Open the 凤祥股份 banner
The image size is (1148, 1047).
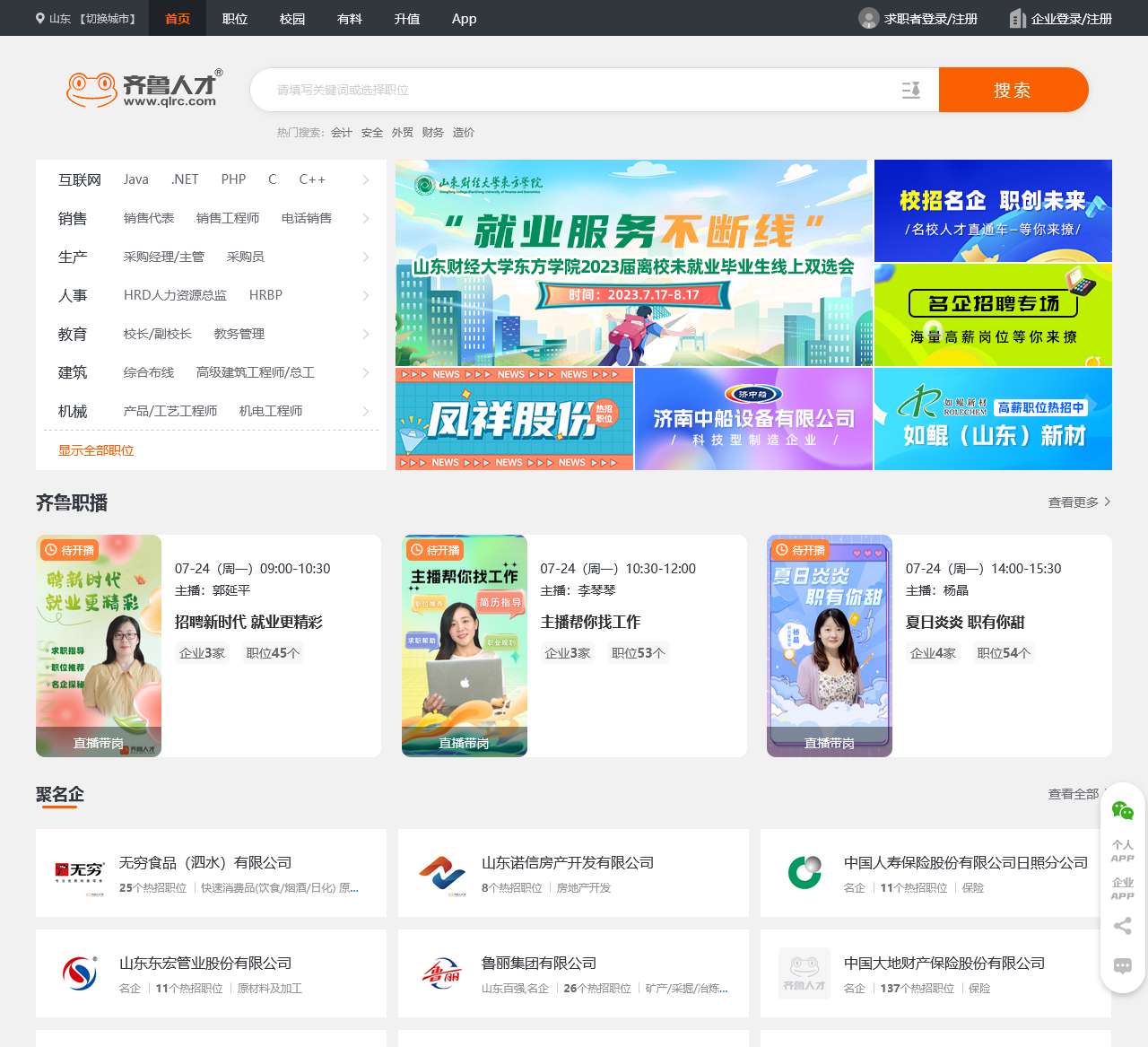(515, 419)
